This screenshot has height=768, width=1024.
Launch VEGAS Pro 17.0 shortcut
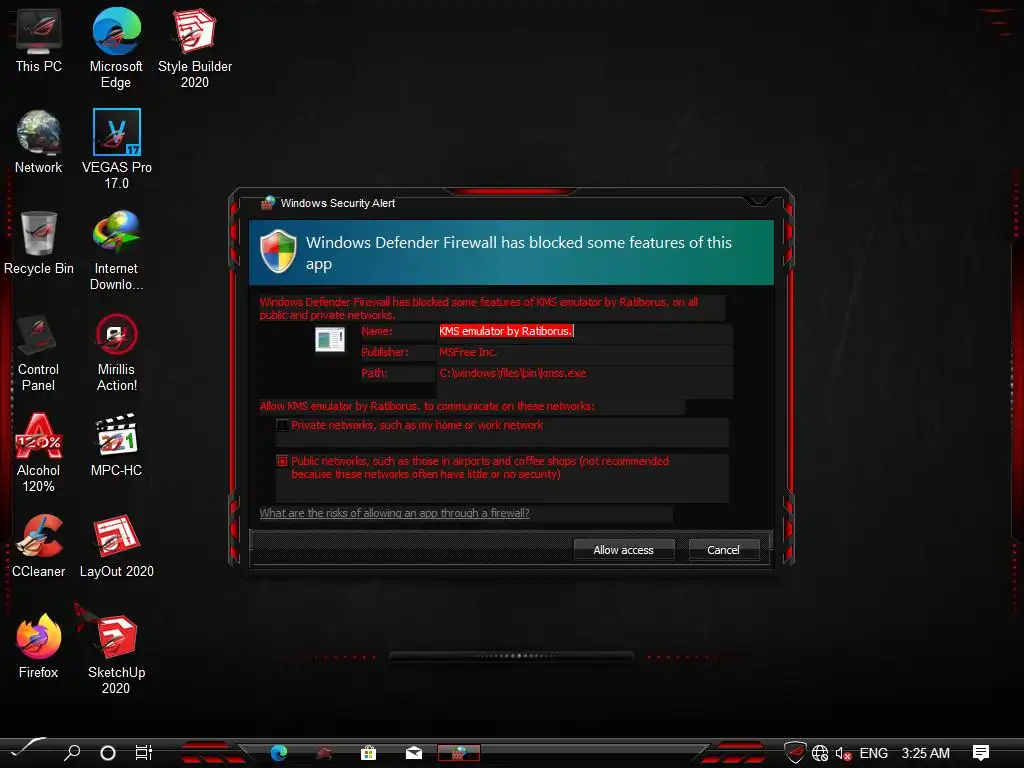click(x=116, y=149)
